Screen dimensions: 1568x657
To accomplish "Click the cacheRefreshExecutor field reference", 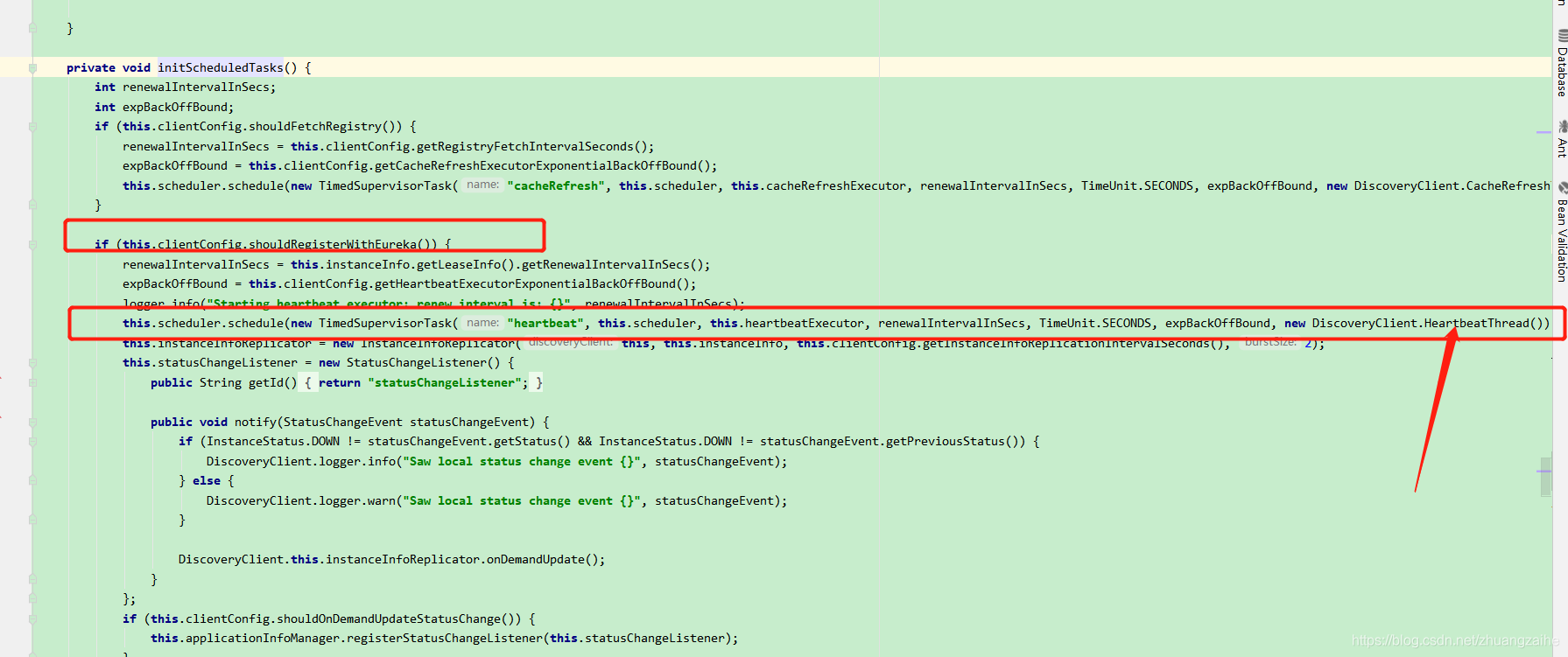I will coord(836,185).
